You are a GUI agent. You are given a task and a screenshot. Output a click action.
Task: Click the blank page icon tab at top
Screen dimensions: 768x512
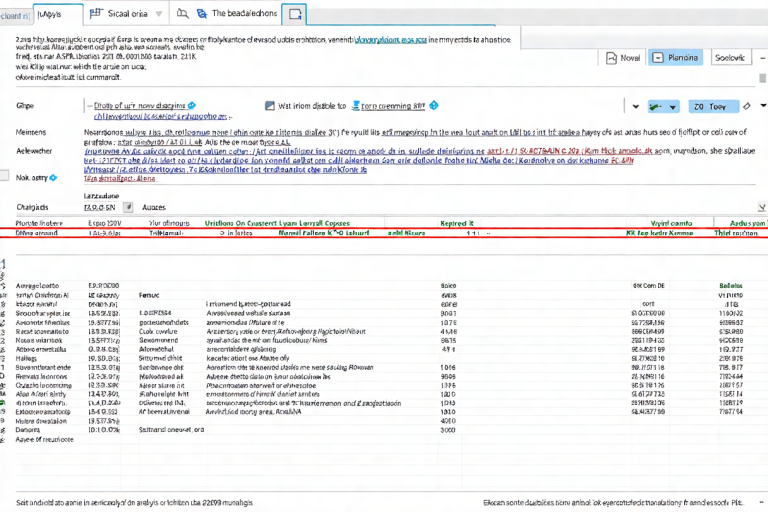coord(294,14)
